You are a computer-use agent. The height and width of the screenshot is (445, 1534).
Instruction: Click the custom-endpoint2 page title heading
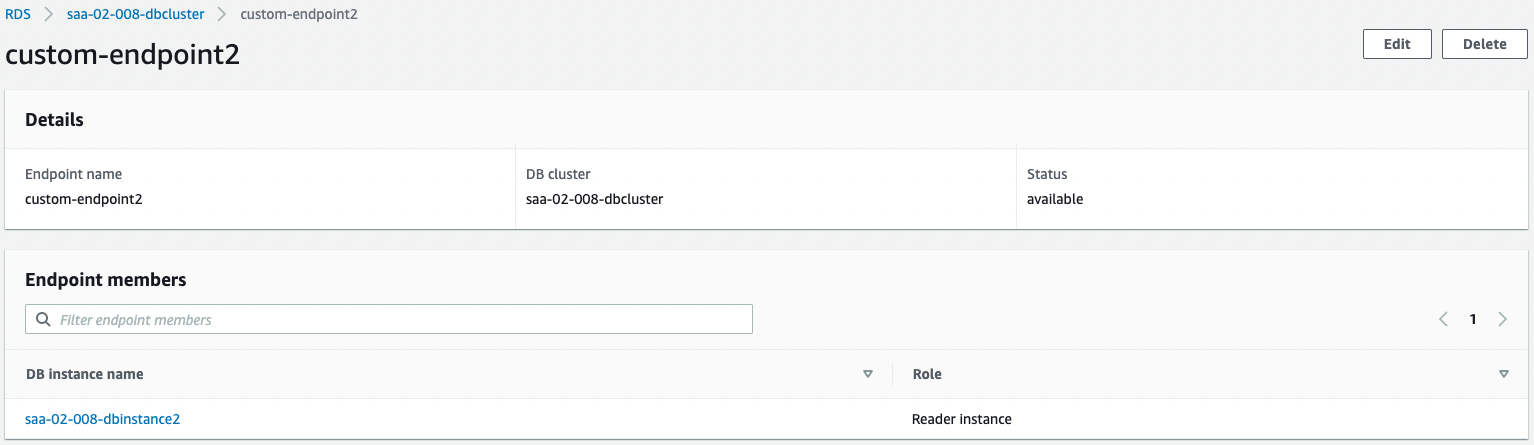(x=122, y=55)
